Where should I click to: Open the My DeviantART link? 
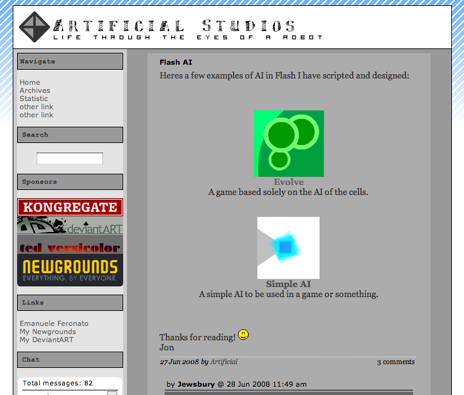point(46,340)
